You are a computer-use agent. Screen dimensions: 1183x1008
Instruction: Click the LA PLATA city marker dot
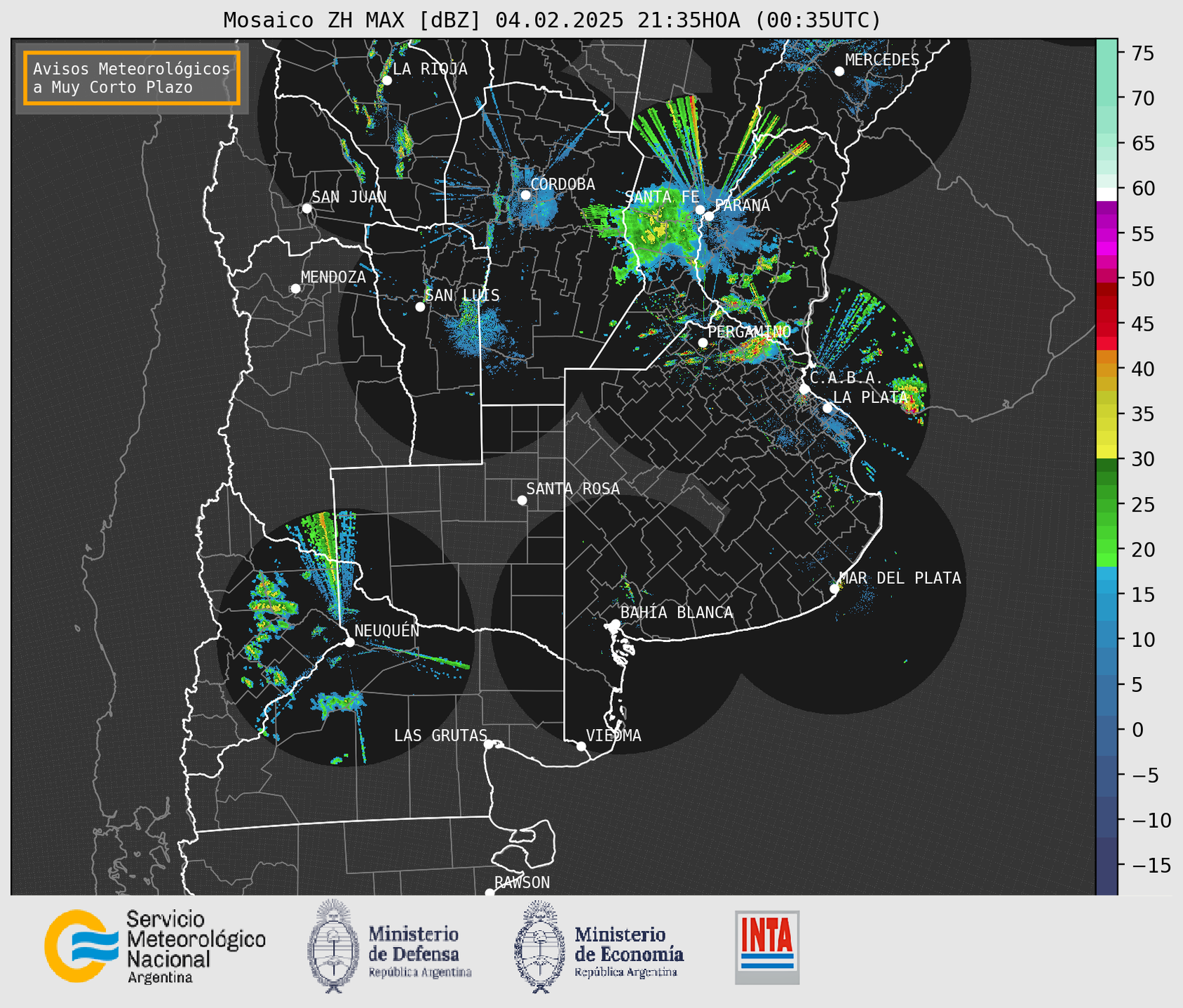pos(827,408)
